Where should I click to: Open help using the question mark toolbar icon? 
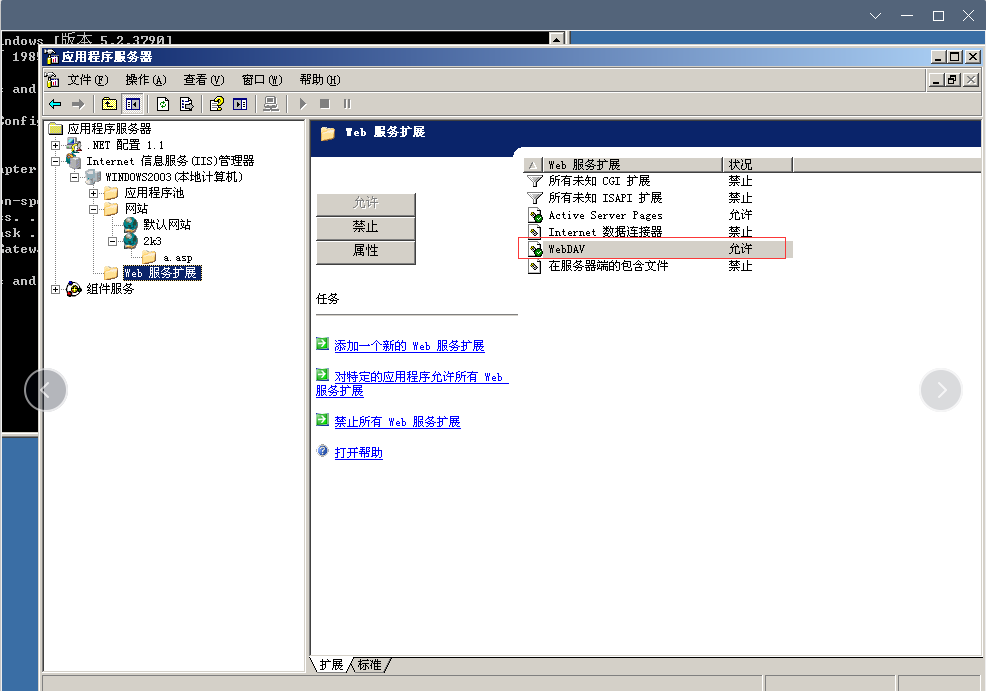(216, 103)
